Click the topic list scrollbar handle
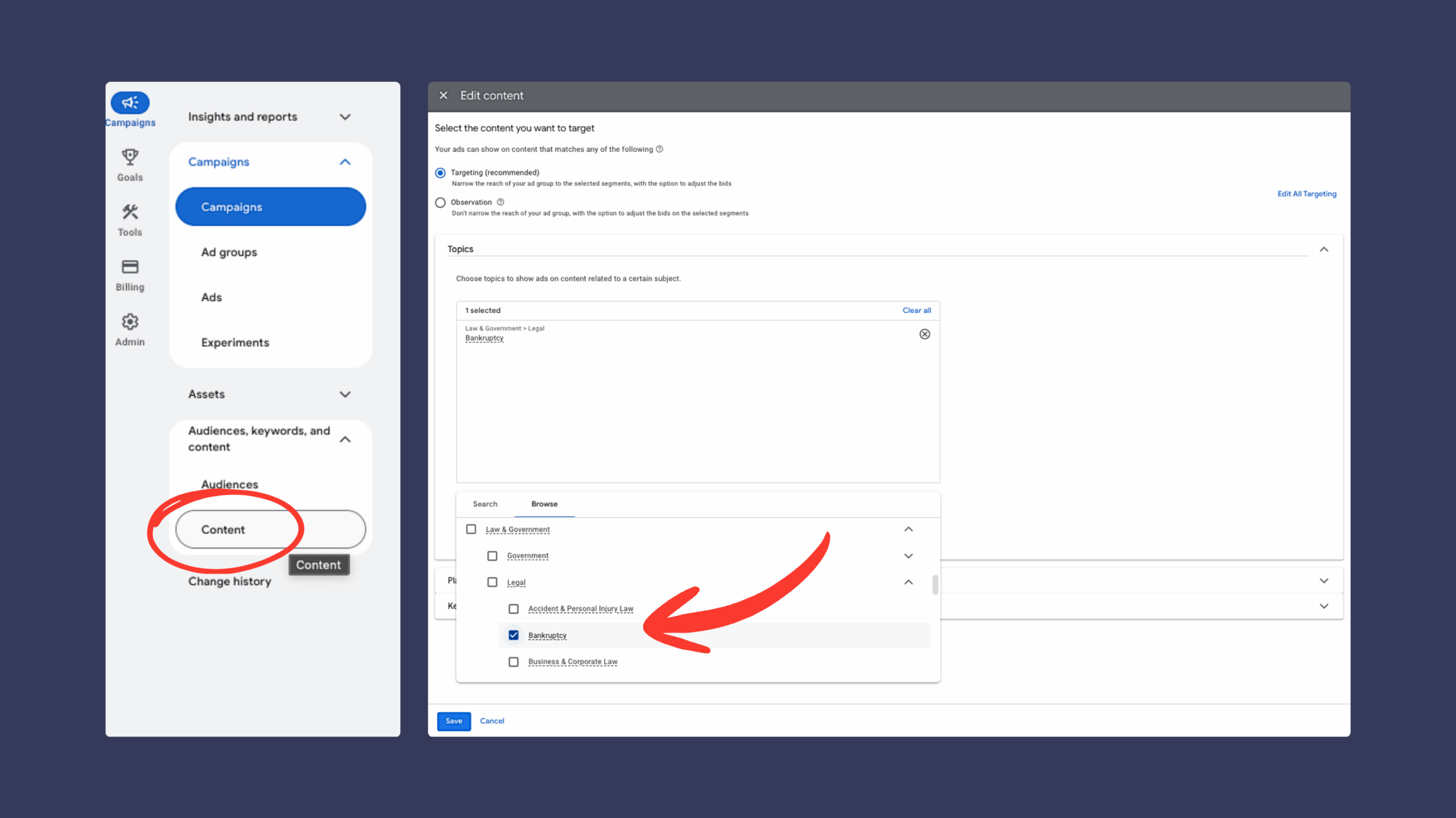 (935, 584)
